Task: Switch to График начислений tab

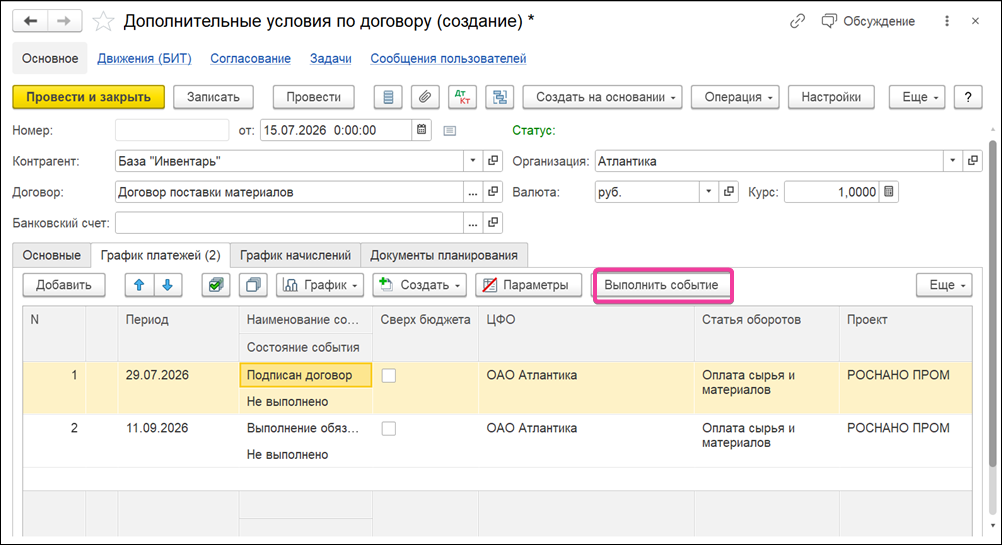Action: pyautogui.click(x=295, y=255)
